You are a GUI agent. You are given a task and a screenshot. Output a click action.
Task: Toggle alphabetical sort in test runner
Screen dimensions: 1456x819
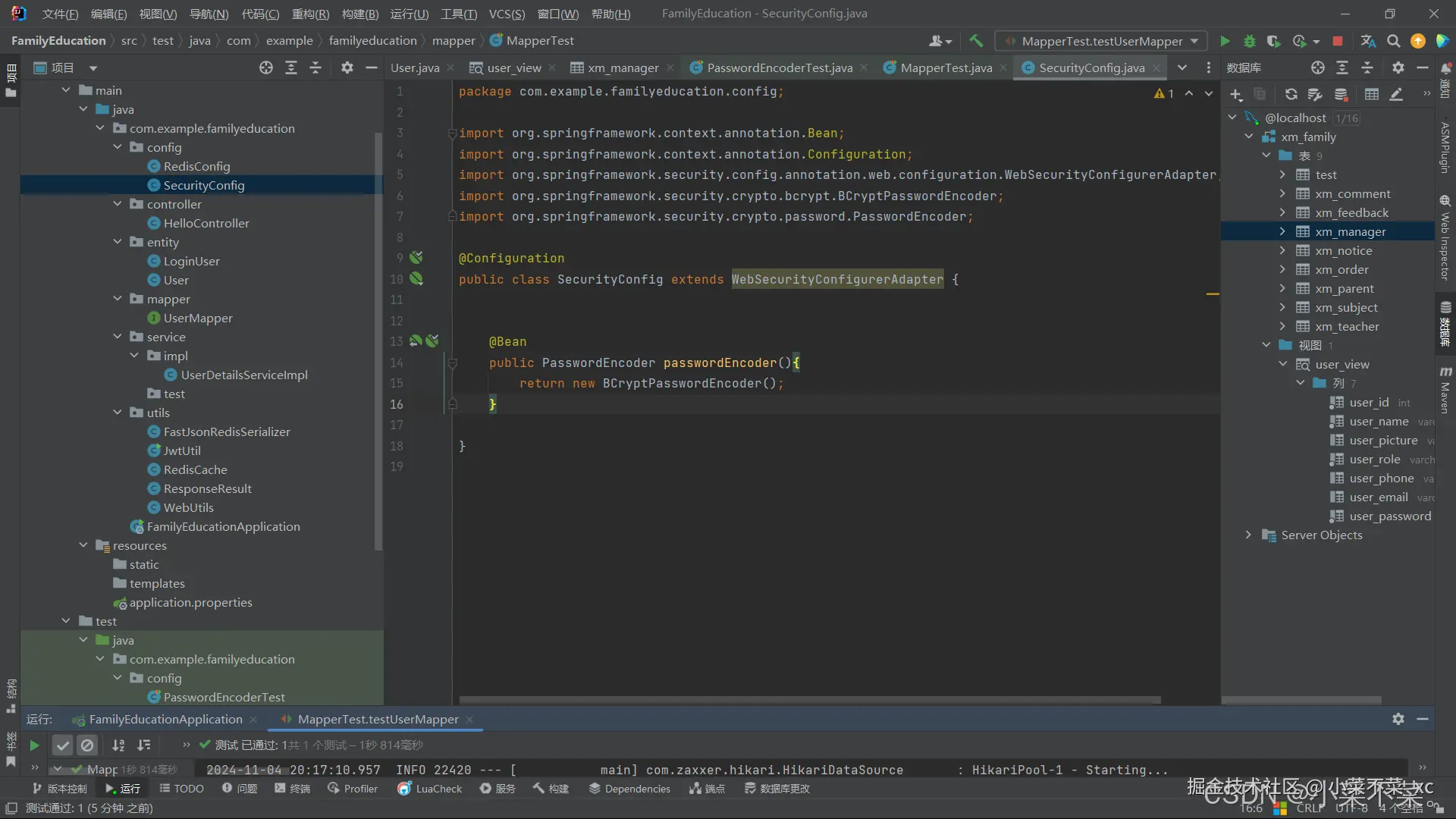(118, 745)
